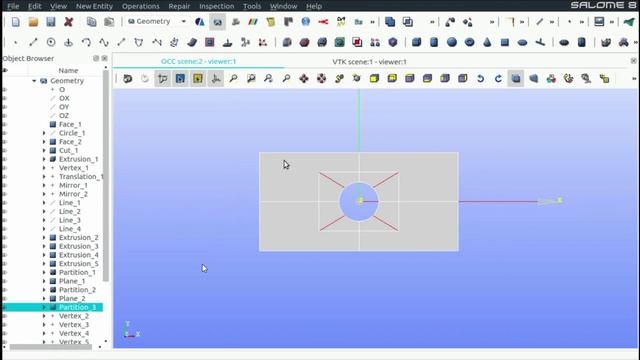640x360 pixels.
Task: Click the last purple cube view icon
Action: (462, 78)
